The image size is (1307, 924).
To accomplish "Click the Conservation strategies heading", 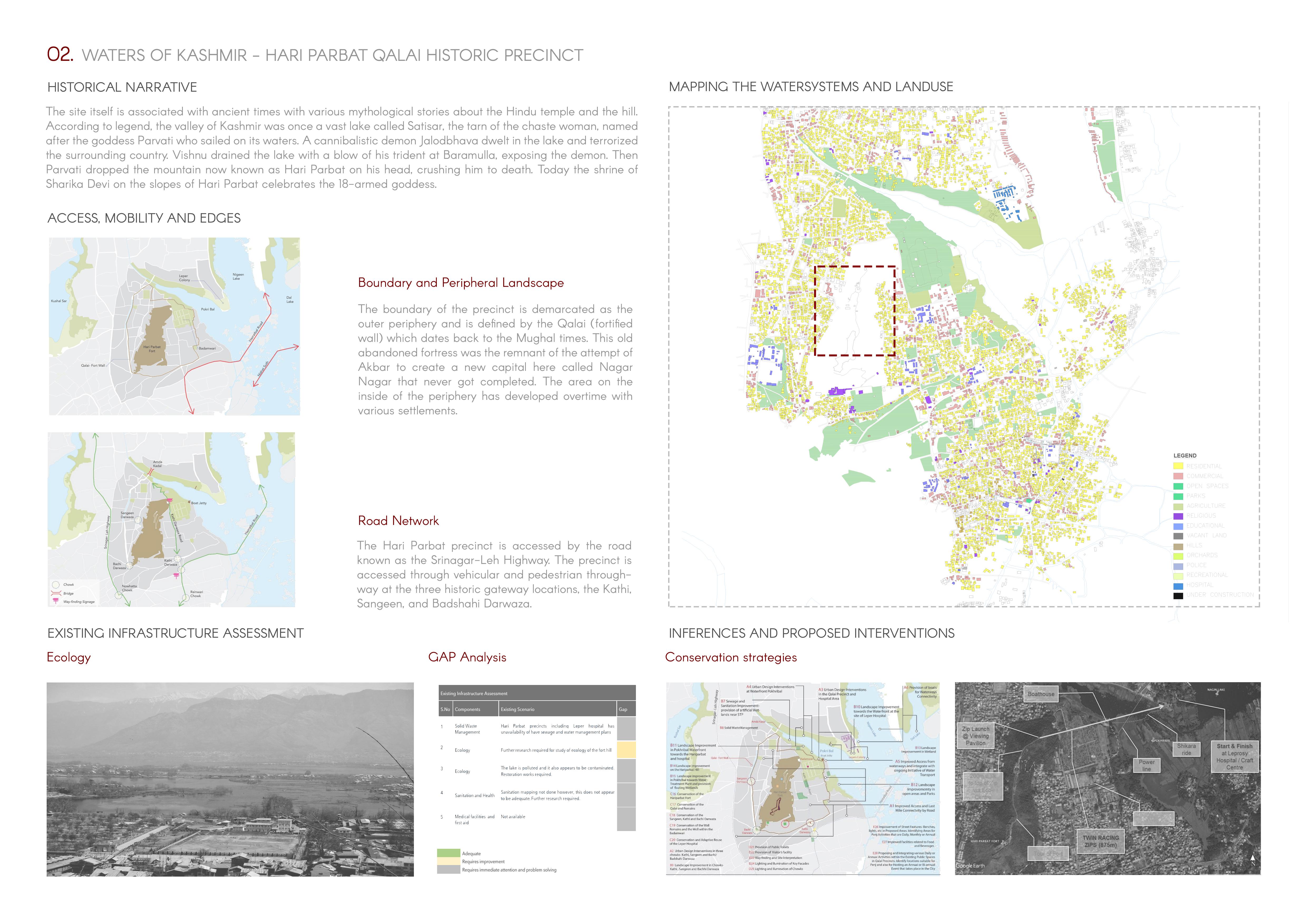I will (x=730, y=657).
